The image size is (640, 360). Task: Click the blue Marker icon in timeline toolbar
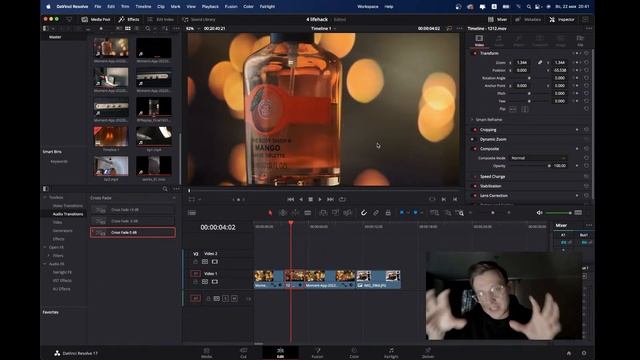pos(416,213)
